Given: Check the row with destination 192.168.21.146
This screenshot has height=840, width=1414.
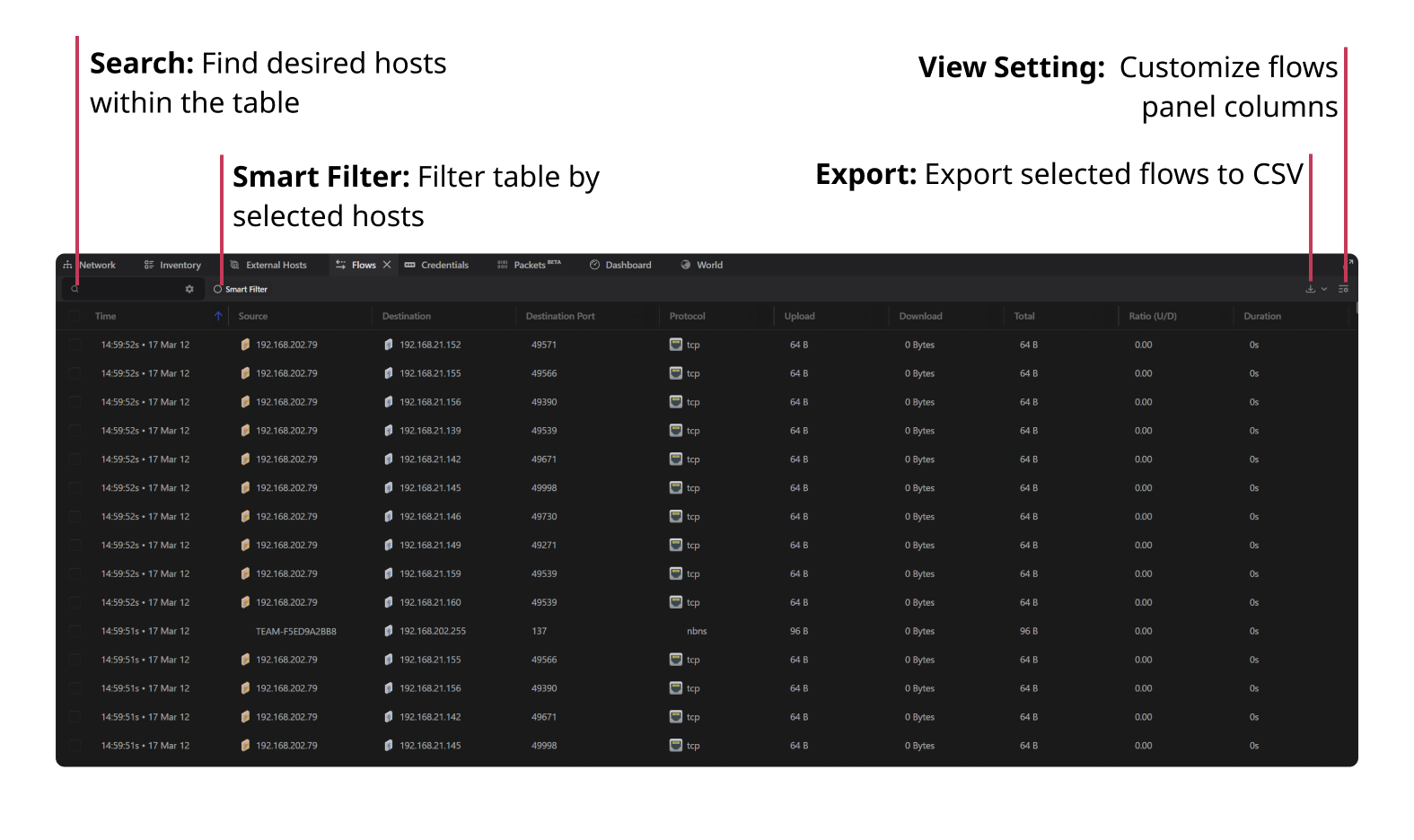Looking at the screenshot, I should point(74,517).
